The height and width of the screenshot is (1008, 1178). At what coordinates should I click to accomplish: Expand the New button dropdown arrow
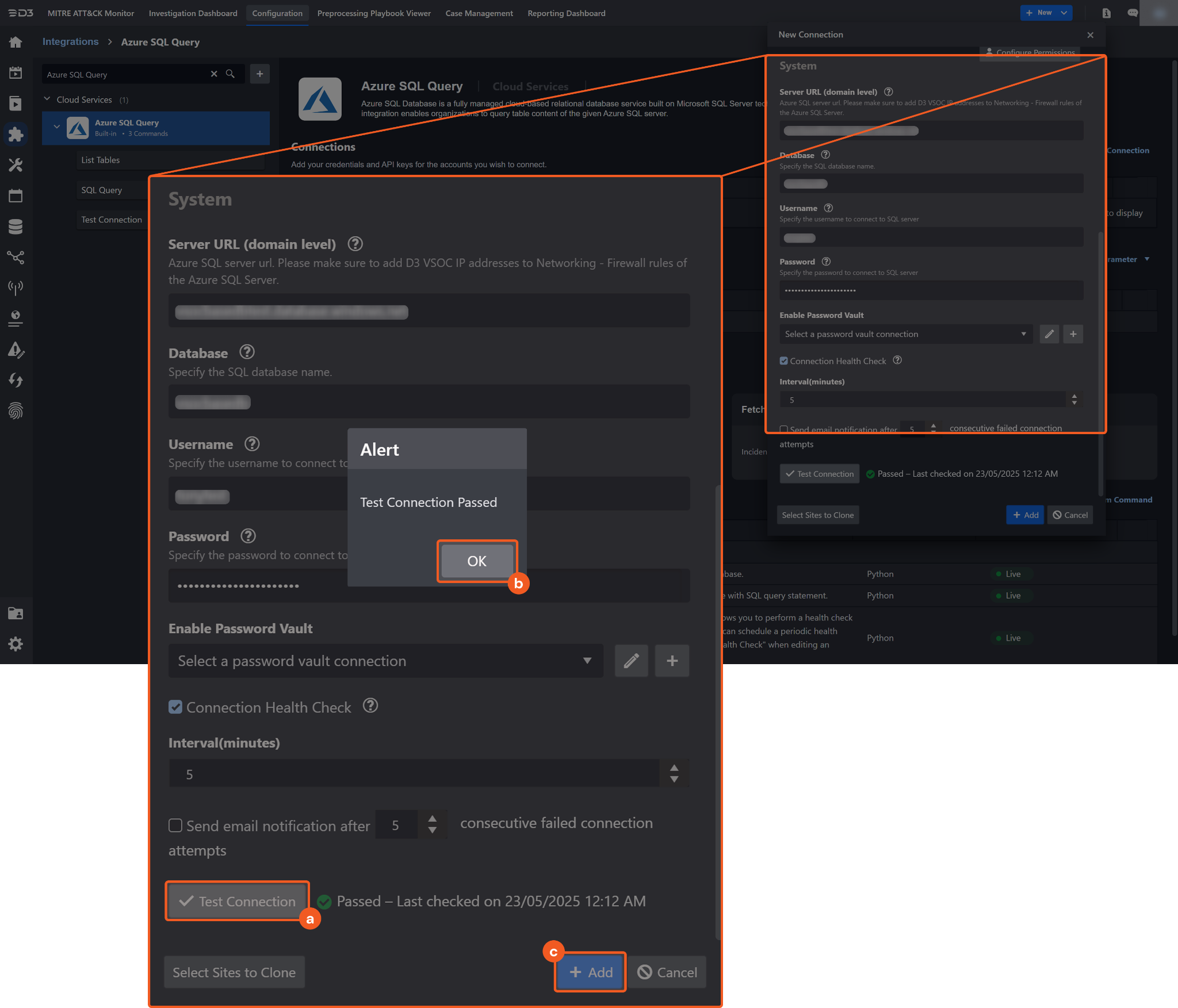click(1064, 13)
